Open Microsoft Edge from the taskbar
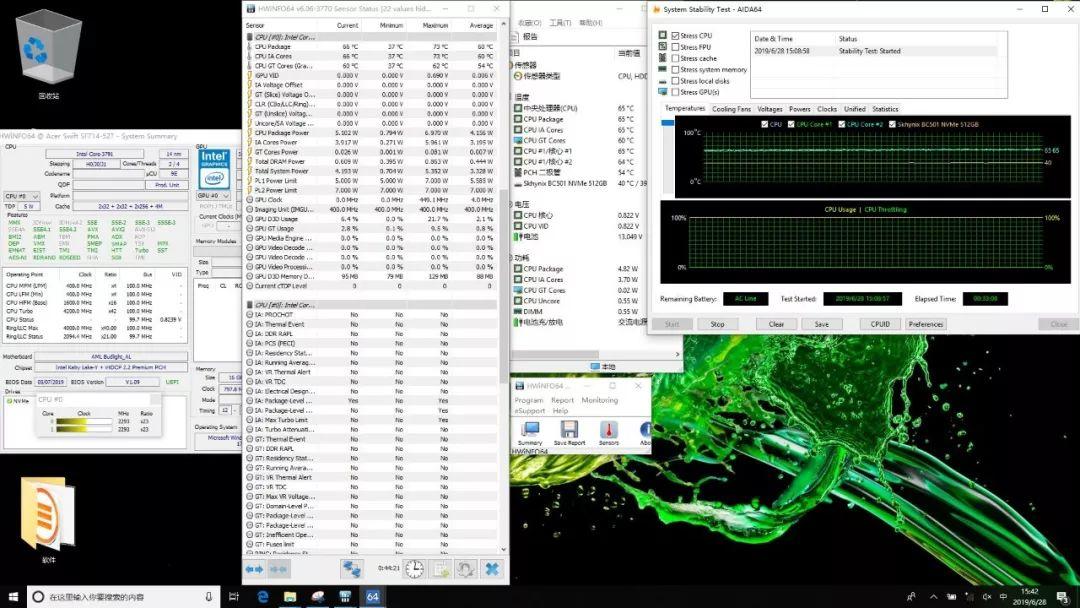Image resolution: width=1080 pixels, height=608 pixels. click(263, 597)
